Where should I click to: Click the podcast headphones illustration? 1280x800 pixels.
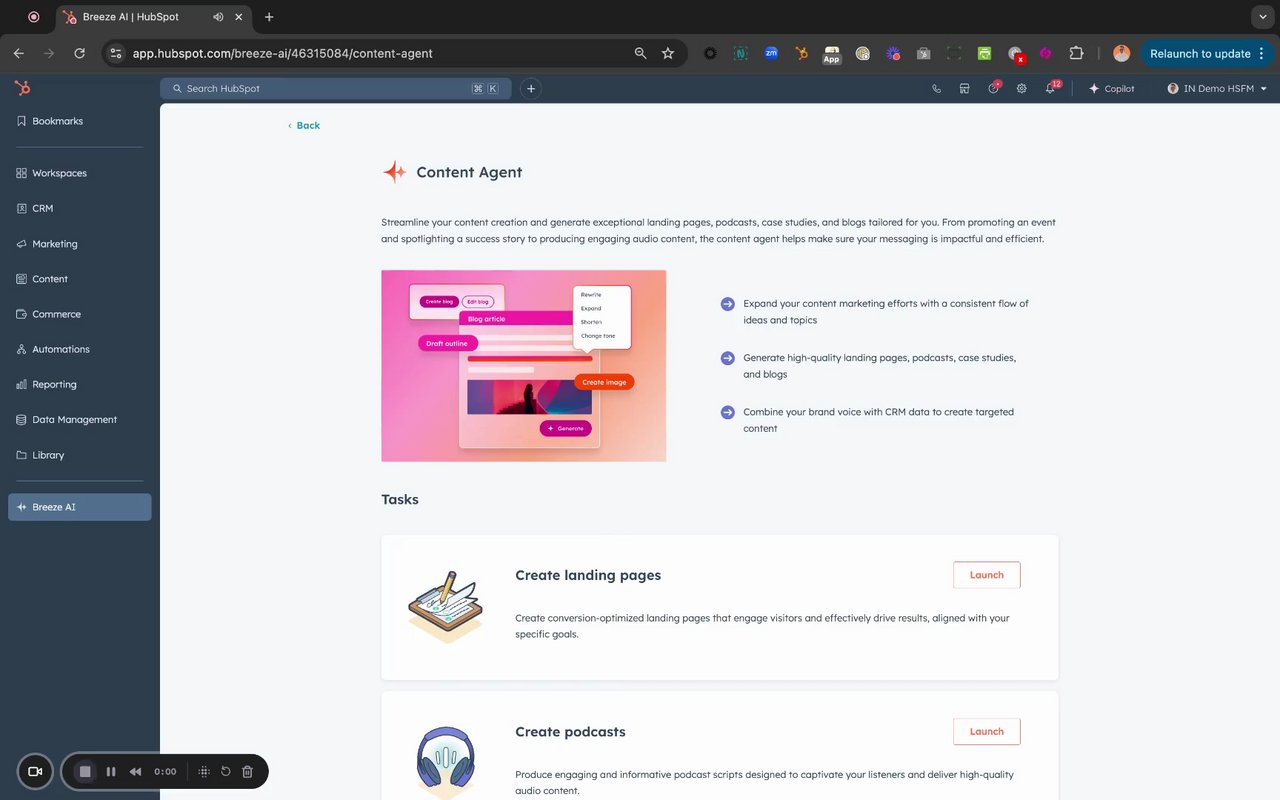445,761
